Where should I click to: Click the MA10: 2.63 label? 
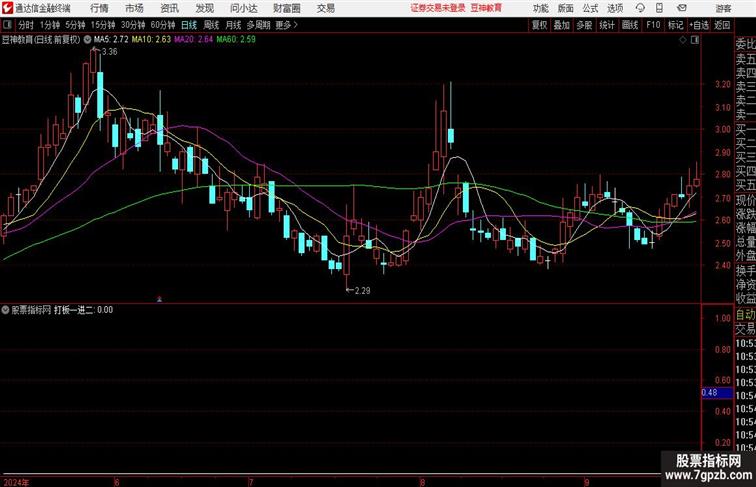(x=151, y=40)
